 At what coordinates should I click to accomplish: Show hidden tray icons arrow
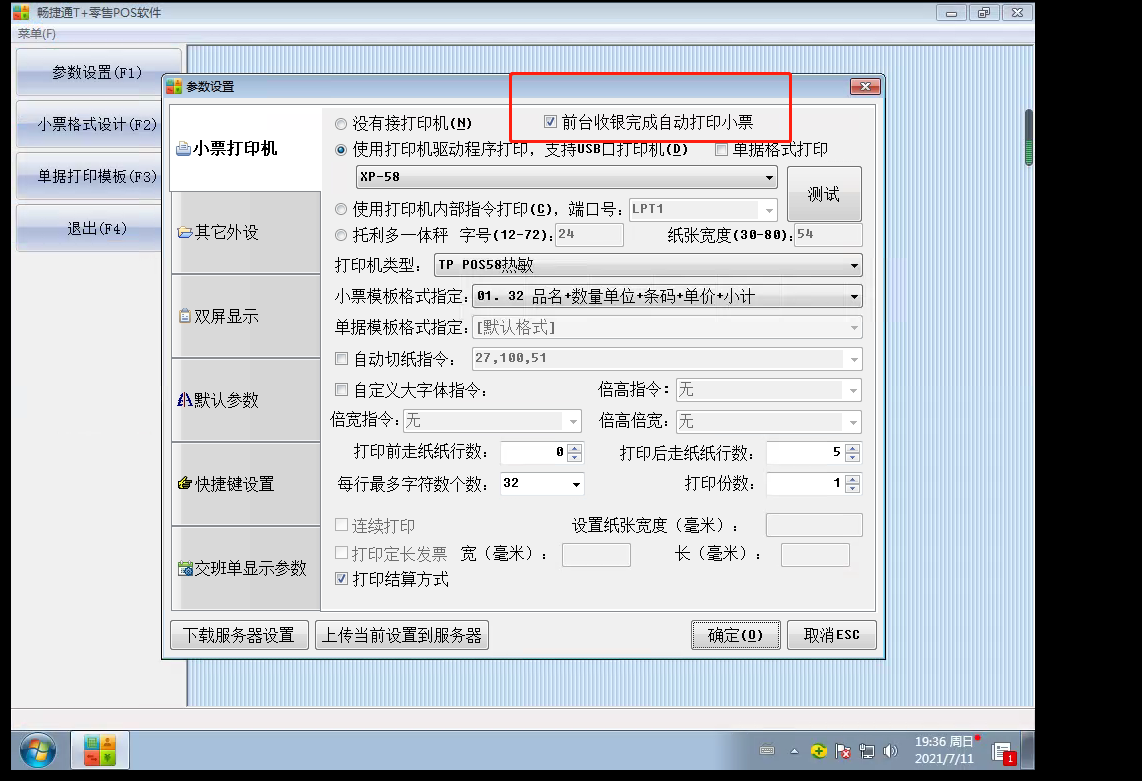tap(795, 750)
